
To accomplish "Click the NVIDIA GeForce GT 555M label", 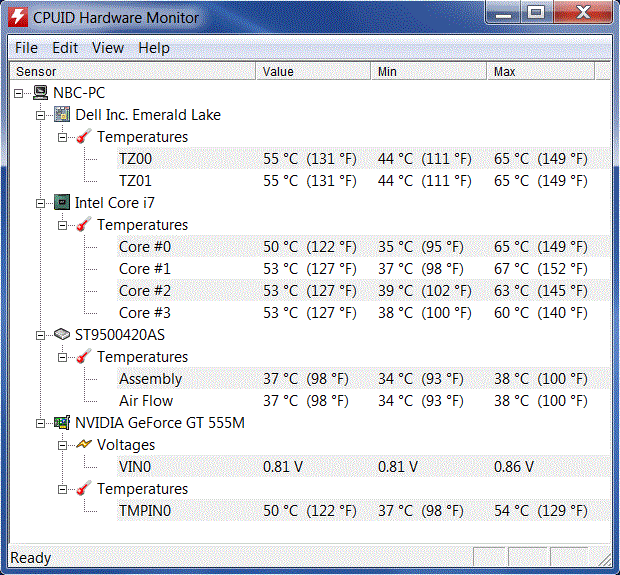I will [160, 423].
